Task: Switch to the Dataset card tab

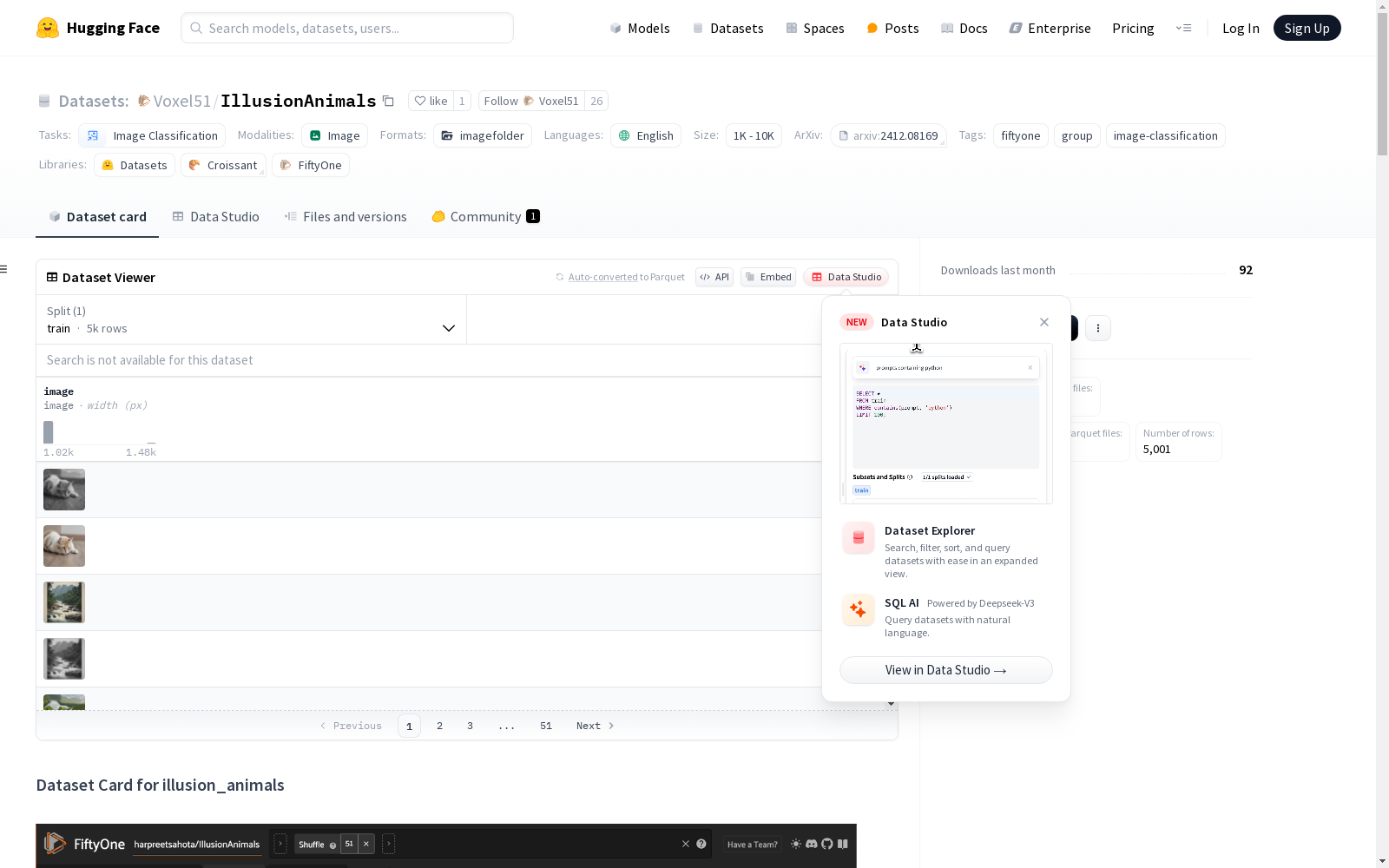Action: (x=97, y=217)
